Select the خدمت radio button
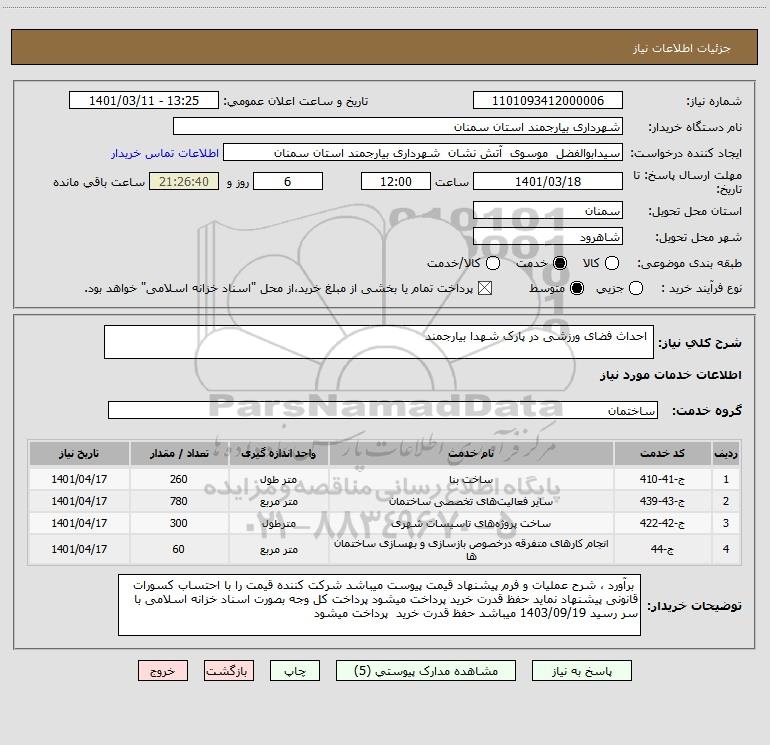 (560, 263)
